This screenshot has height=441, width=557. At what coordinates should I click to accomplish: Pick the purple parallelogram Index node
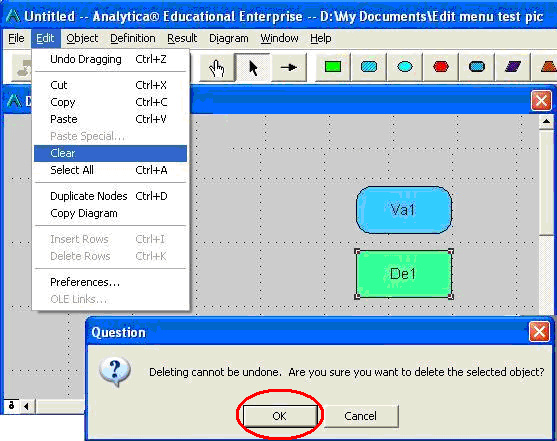tap(513, 67)
